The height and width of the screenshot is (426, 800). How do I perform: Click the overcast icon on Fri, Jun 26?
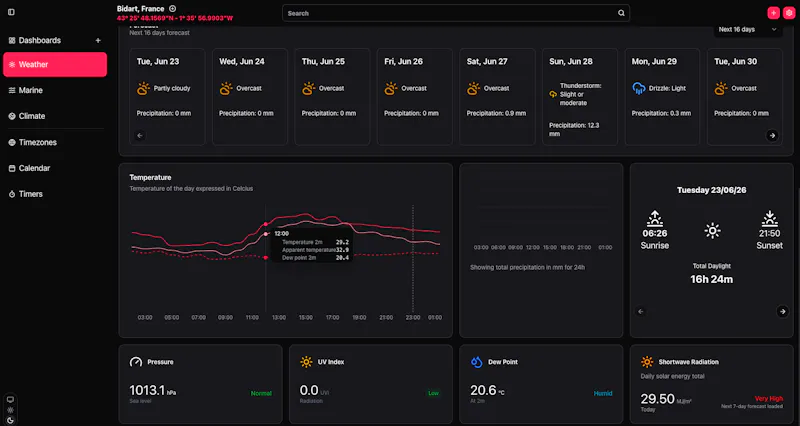coord(391,88)
